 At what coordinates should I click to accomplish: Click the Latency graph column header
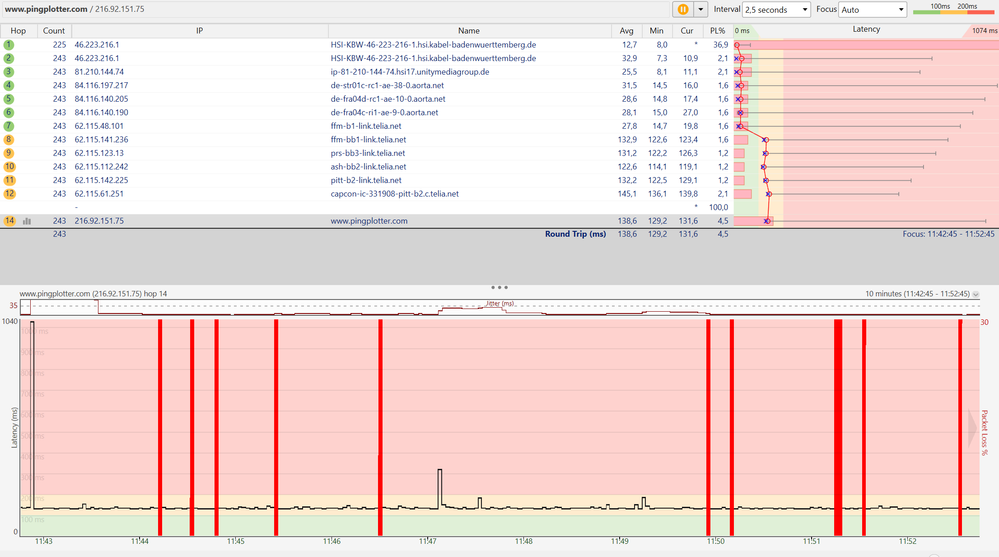866,29
